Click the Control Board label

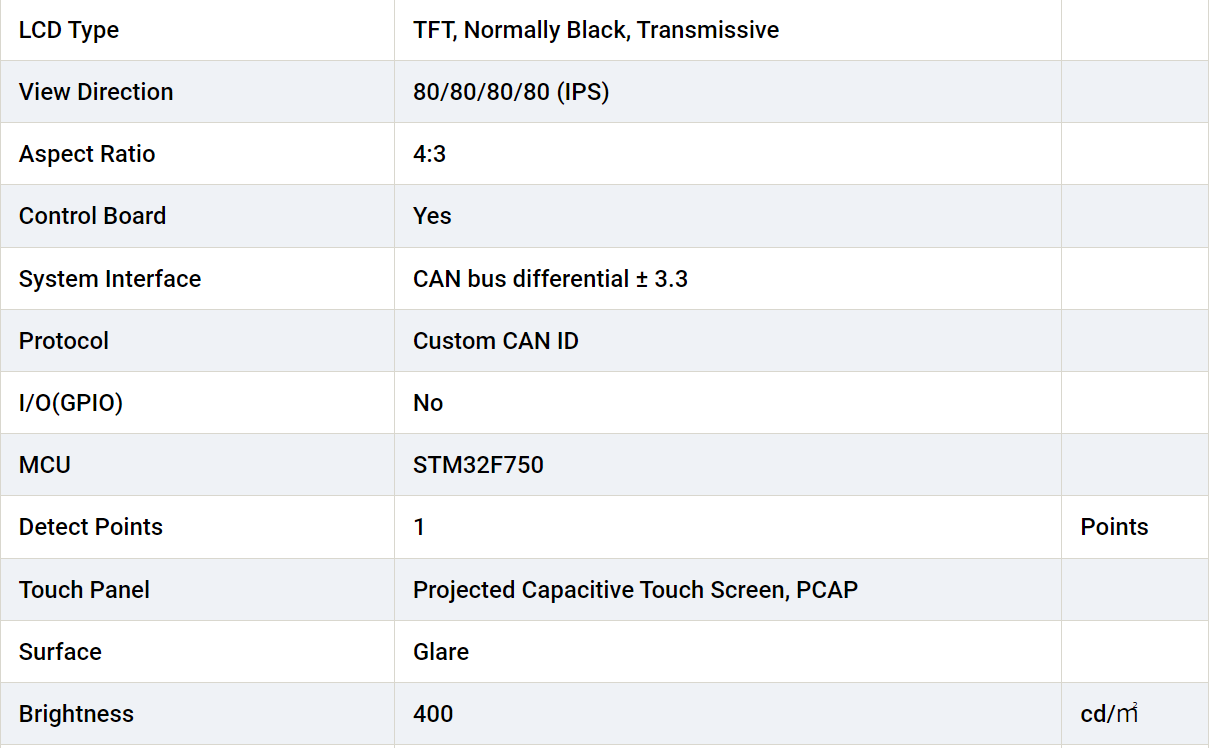[x=92, y=216]
